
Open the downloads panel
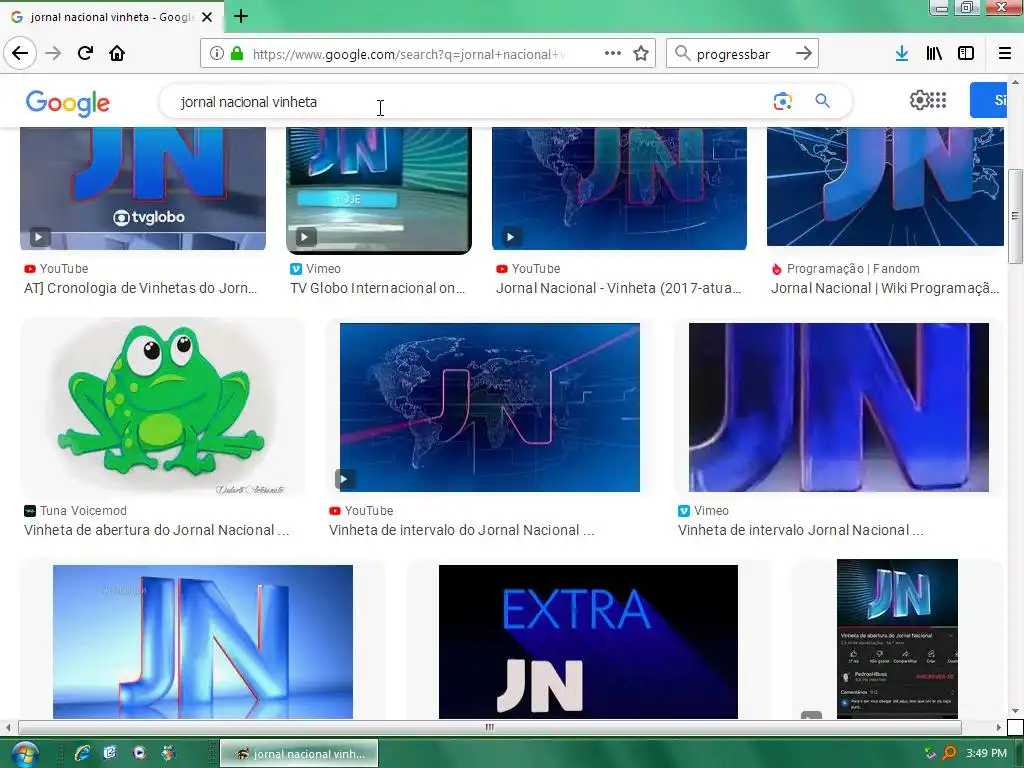[902, 54]
